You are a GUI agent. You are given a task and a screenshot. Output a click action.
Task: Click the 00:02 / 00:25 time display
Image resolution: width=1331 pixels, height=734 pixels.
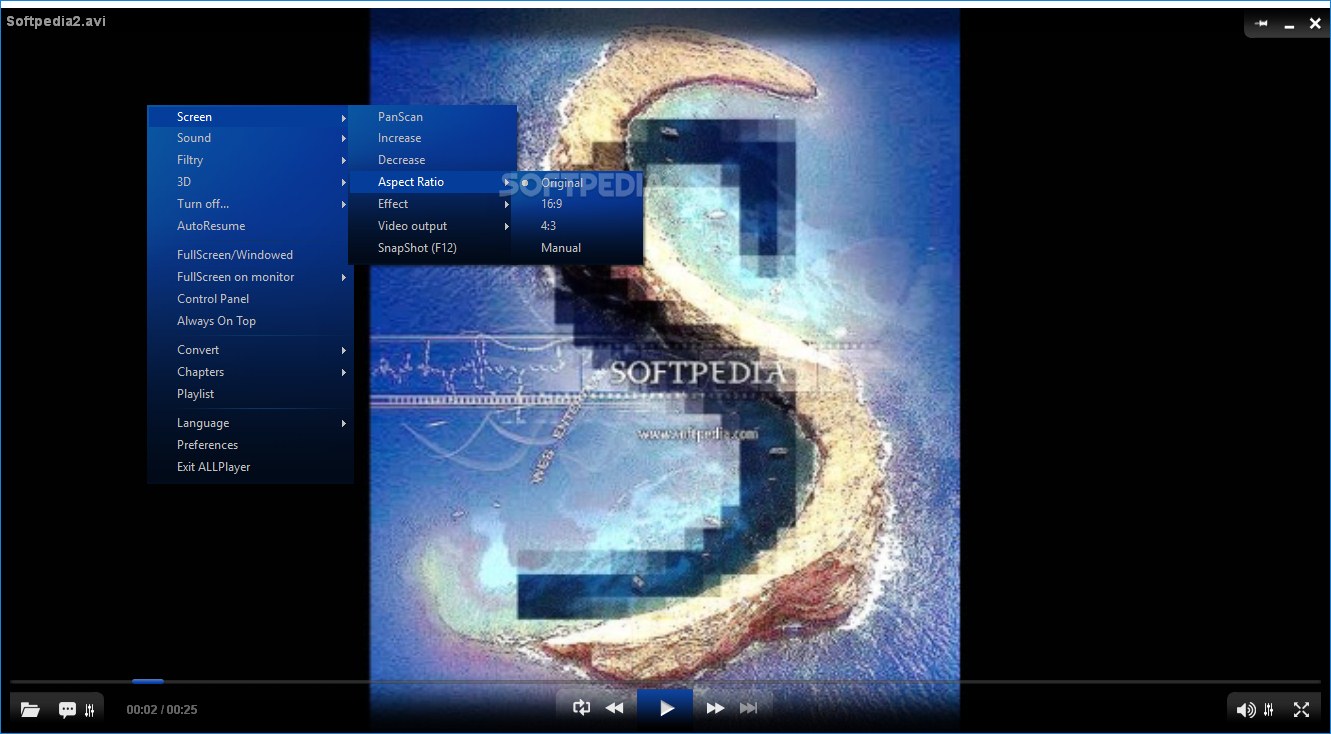click(162, 710)
